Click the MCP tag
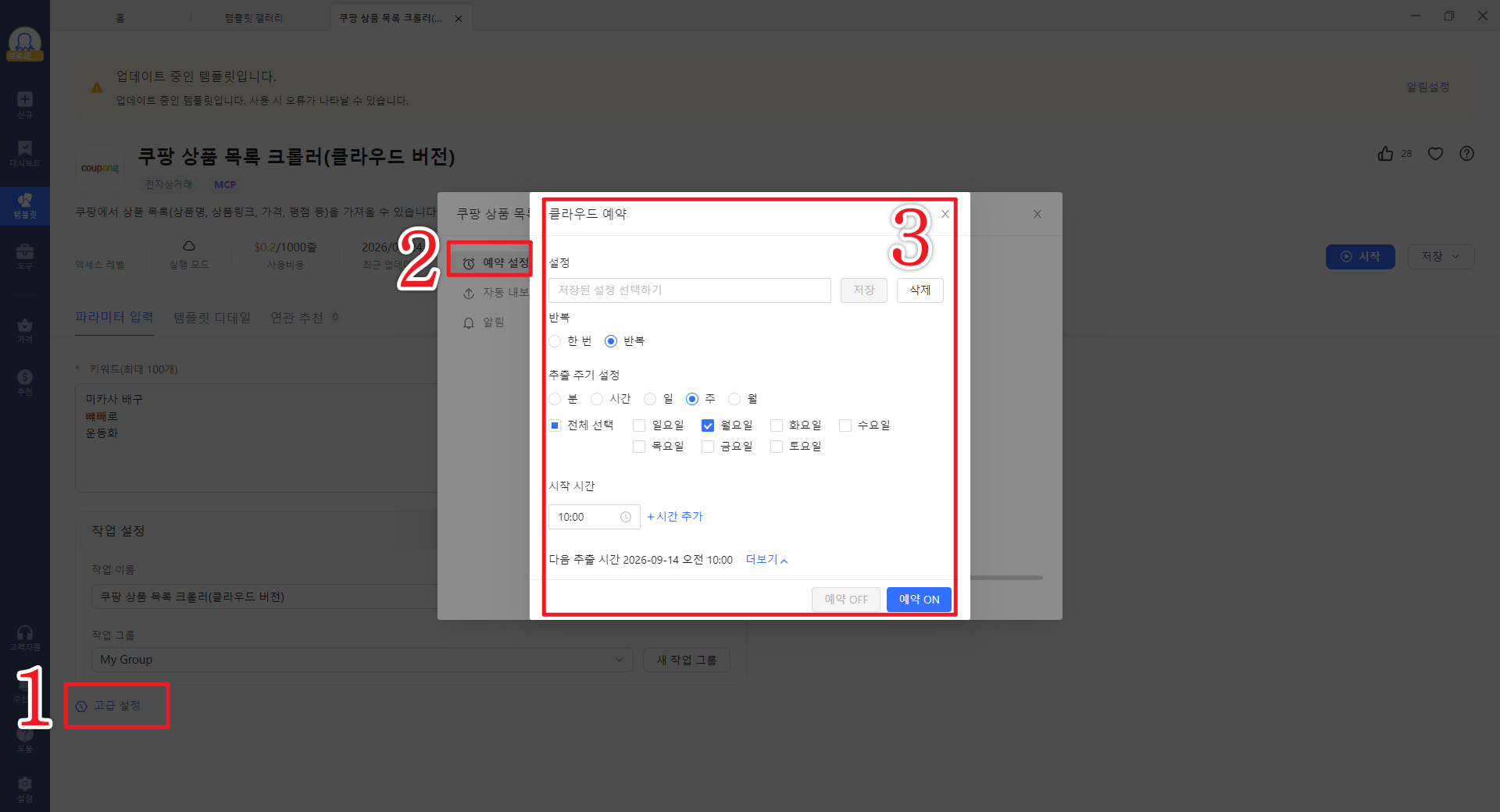Image resolution: width=1500 pixels, height=812 pixels. [x=225, y=185]
